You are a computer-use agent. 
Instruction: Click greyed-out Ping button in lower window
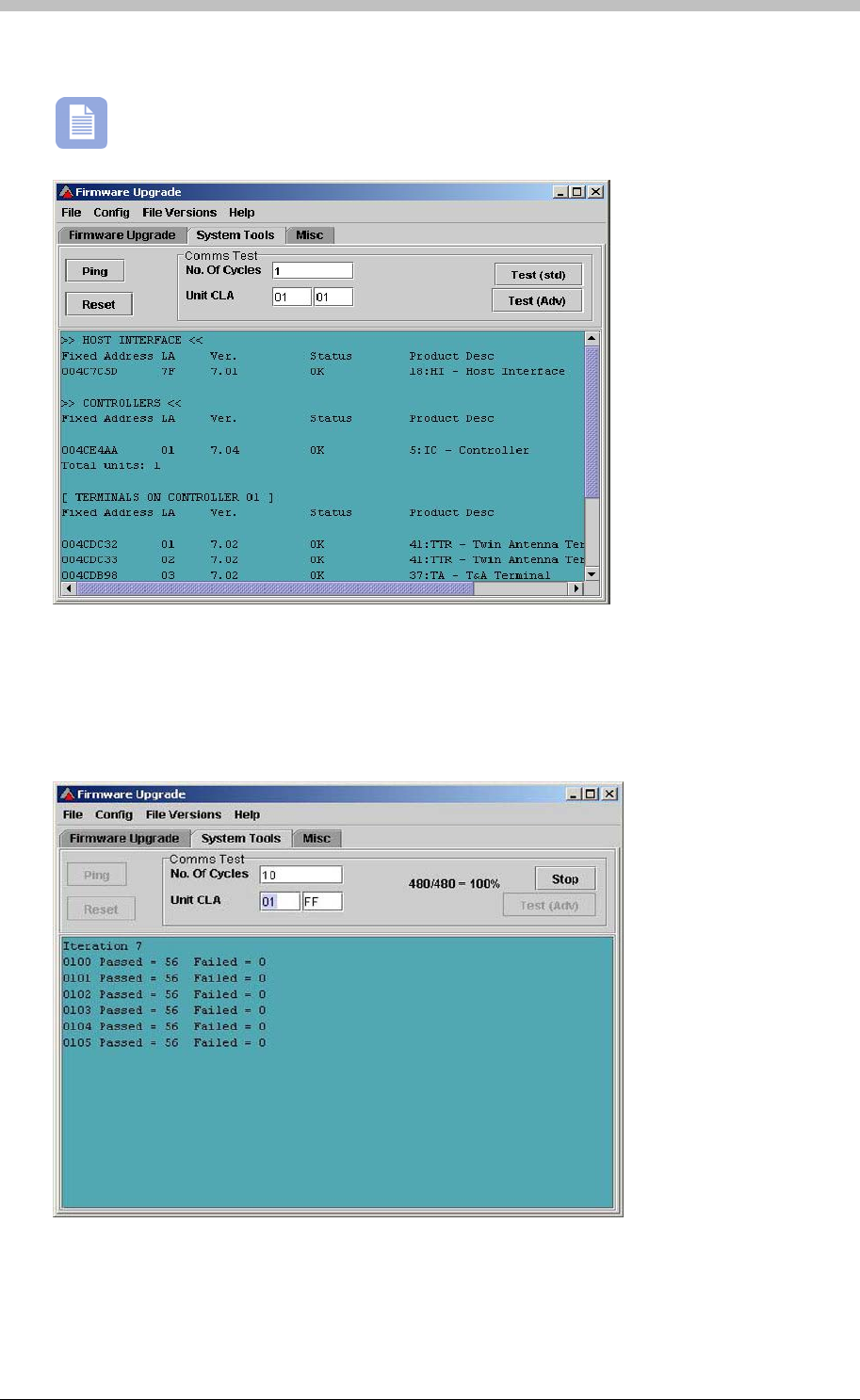click(97, 876)
